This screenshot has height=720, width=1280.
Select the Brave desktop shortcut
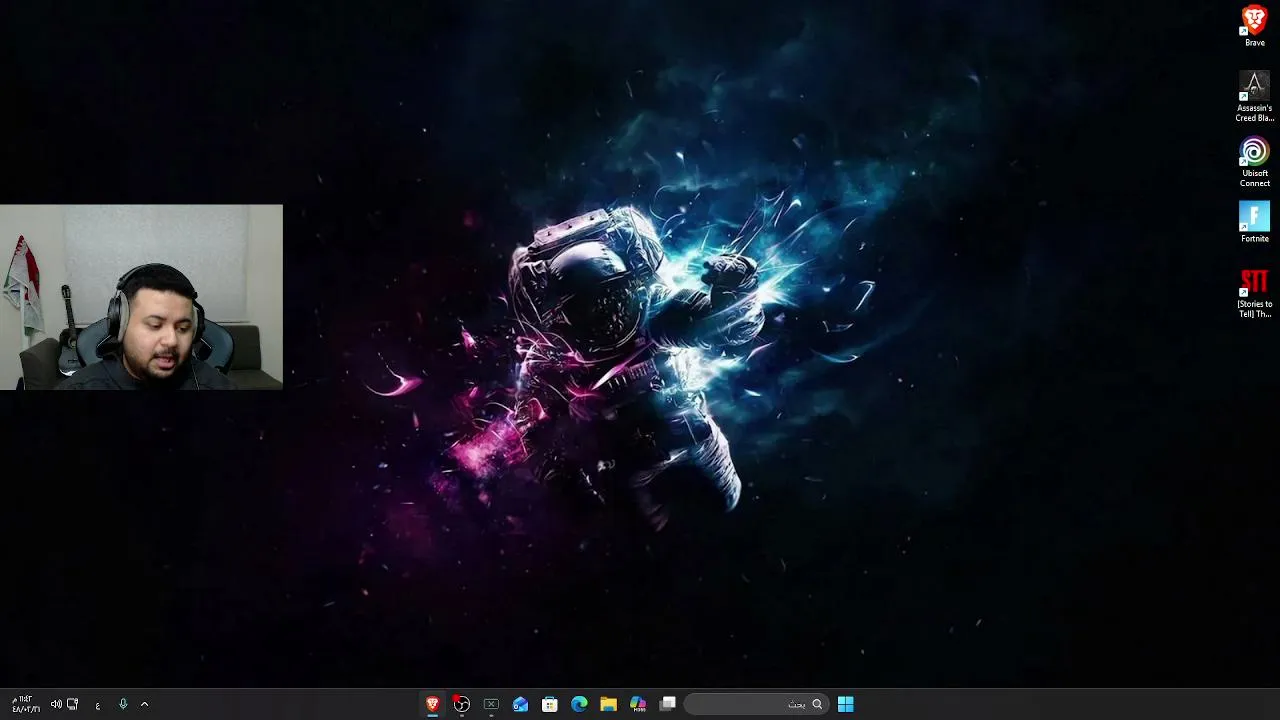(1254, 26)
